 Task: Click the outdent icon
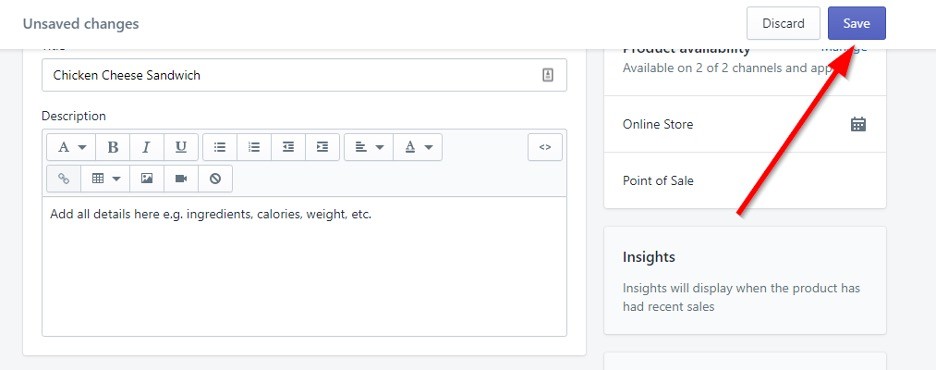coord(288,147)
